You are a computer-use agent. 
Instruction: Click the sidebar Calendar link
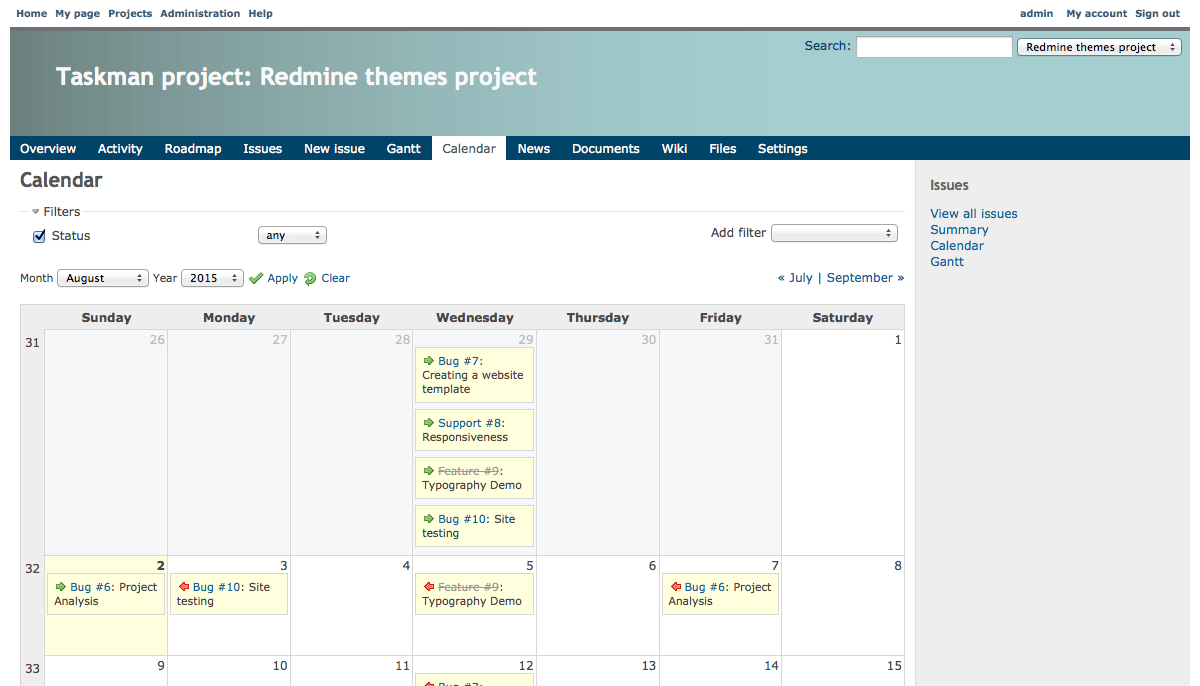tap(957, 245)
